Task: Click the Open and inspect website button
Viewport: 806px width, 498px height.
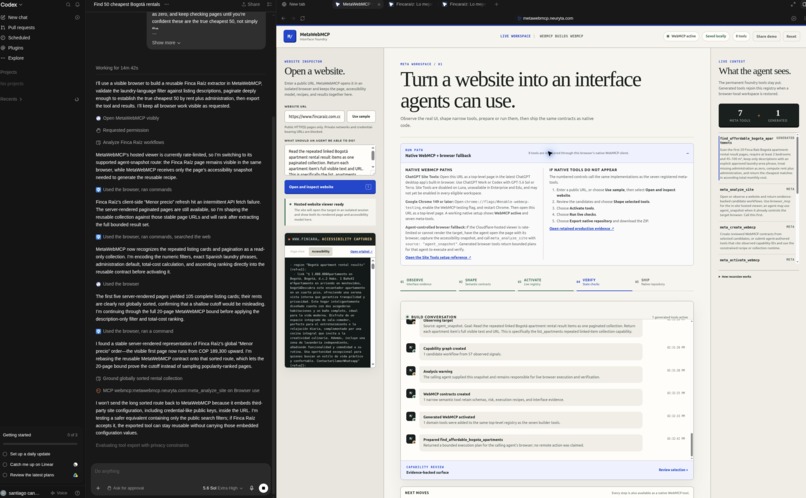Action: pyautogui.click(x=330, y=187)
